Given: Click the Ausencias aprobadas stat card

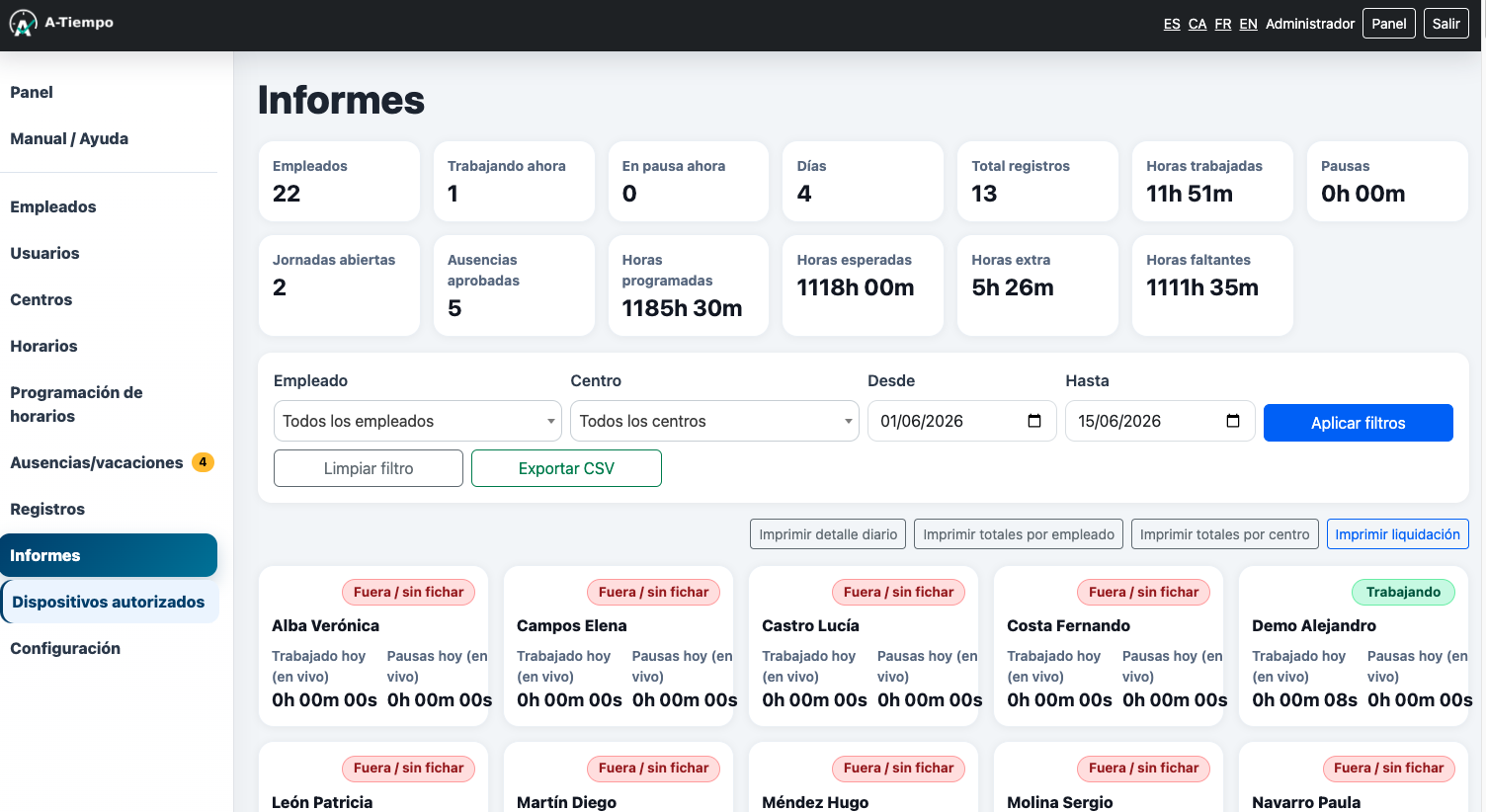Looking at the screenshot, I should point(514,285).
